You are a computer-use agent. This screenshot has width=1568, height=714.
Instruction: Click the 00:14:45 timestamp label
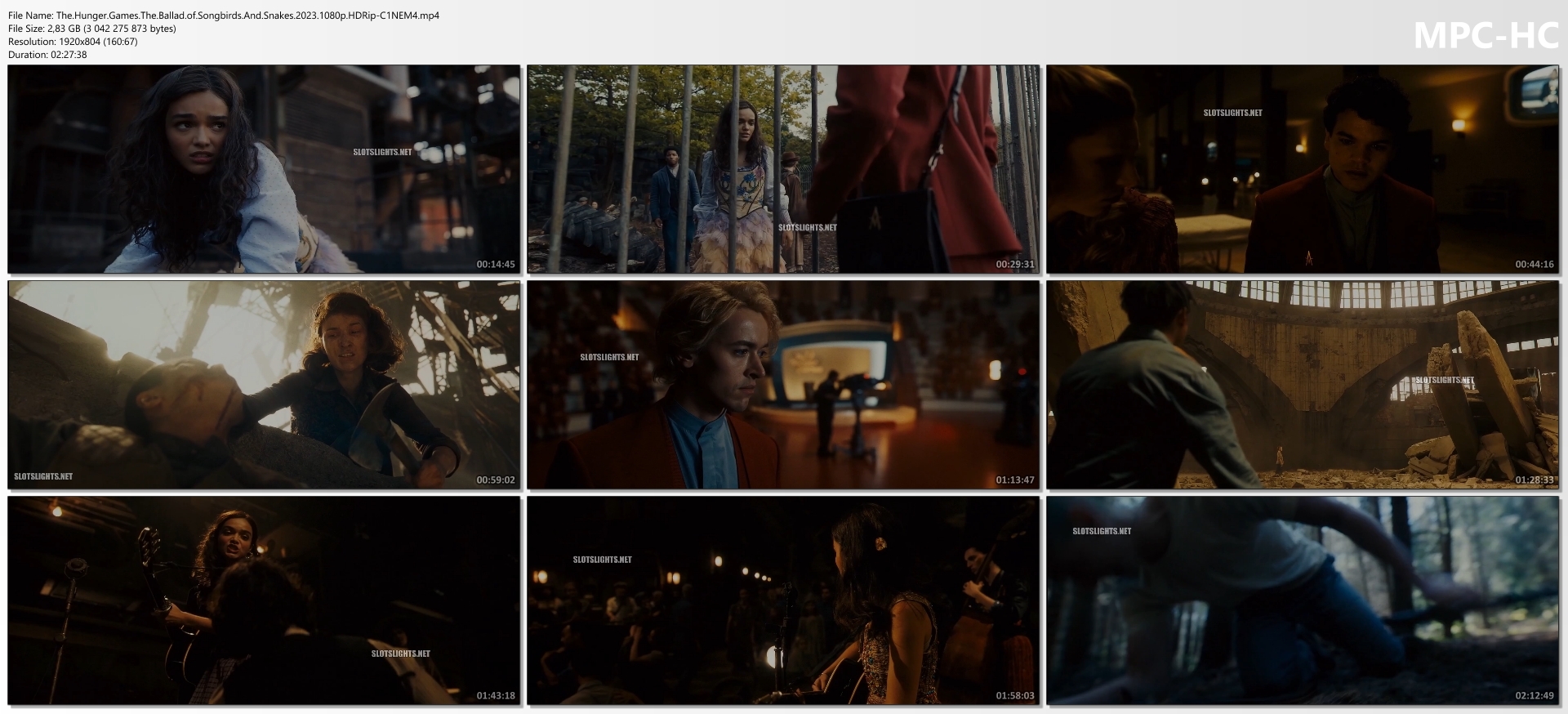pos(496,265)
